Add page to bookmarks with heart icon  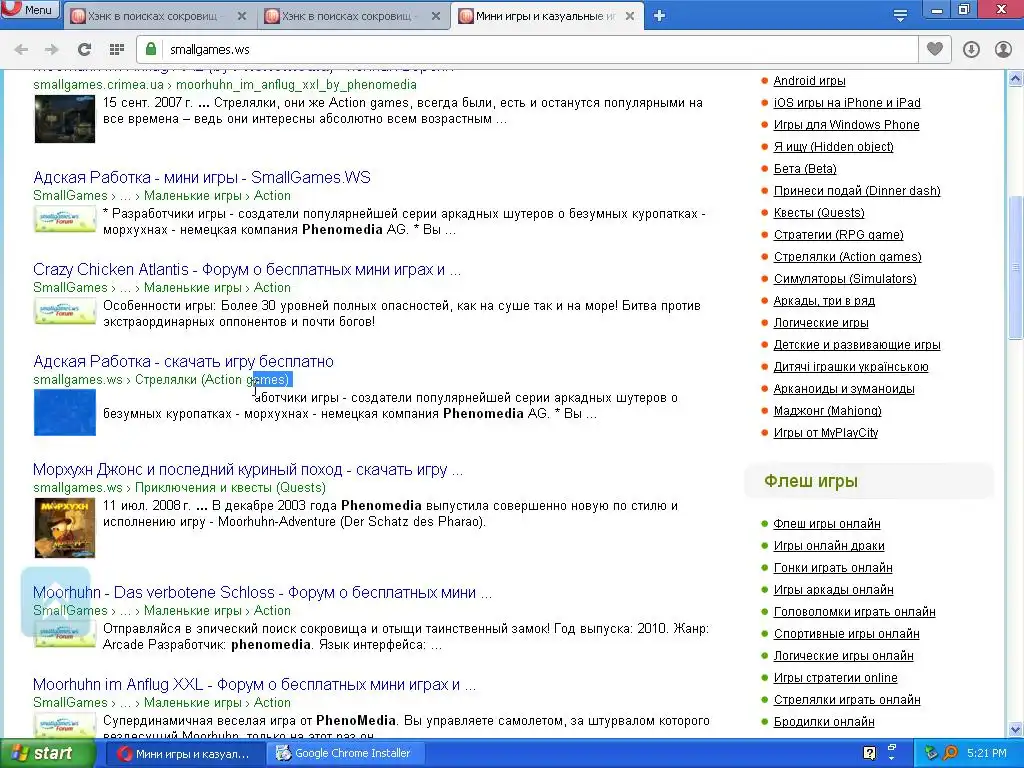tap(935, 49)
